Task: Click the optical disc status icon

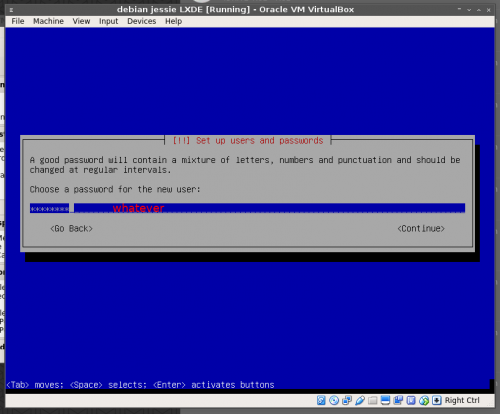Action: (334, 400)
